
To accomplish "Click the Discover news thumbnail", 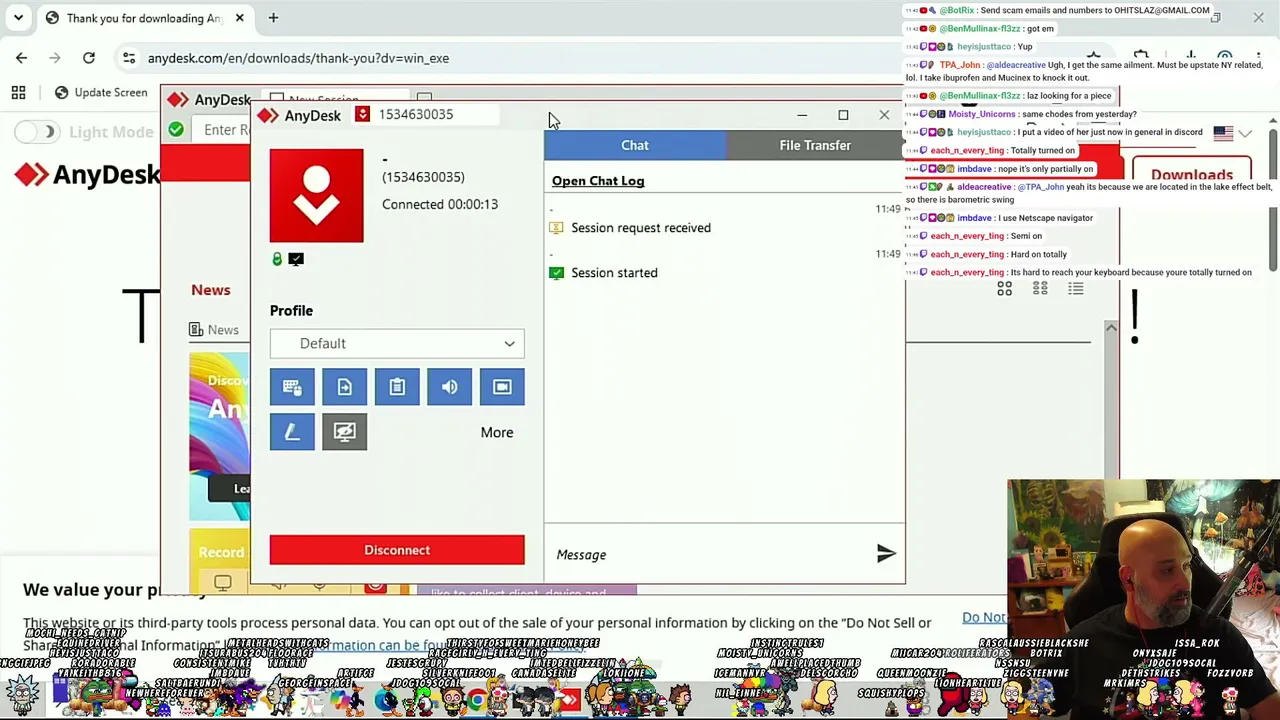I will click(x=220, y=436).
